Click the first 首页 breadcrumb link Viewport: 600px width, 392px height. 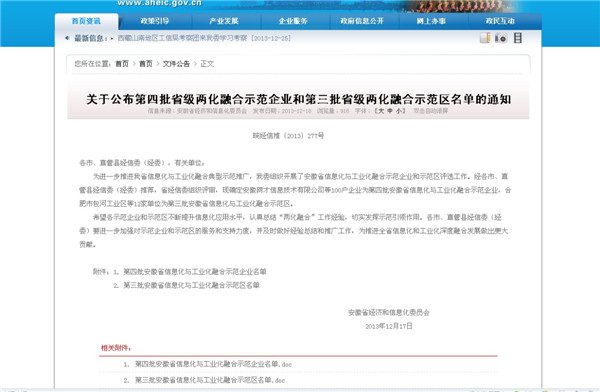[x=122, y=64]
